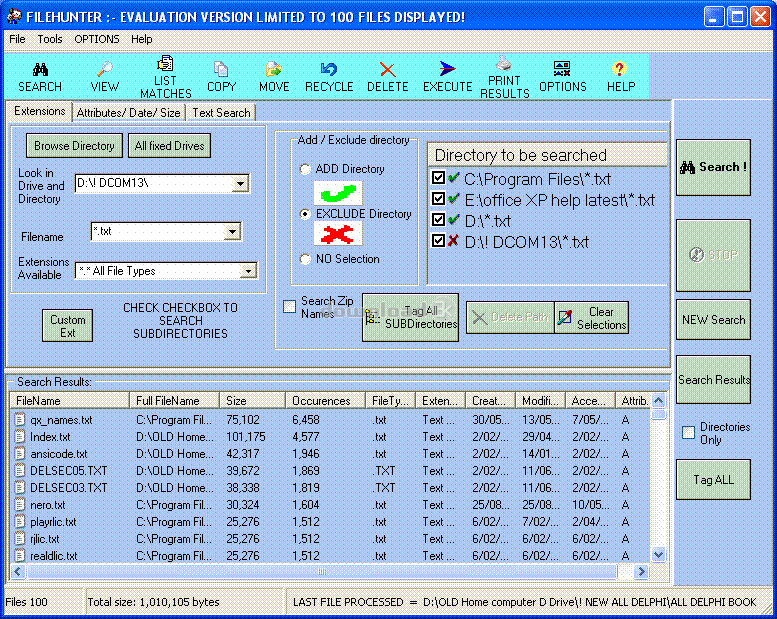
Task: Click the Full FileName column header
Action: point(174,400)
